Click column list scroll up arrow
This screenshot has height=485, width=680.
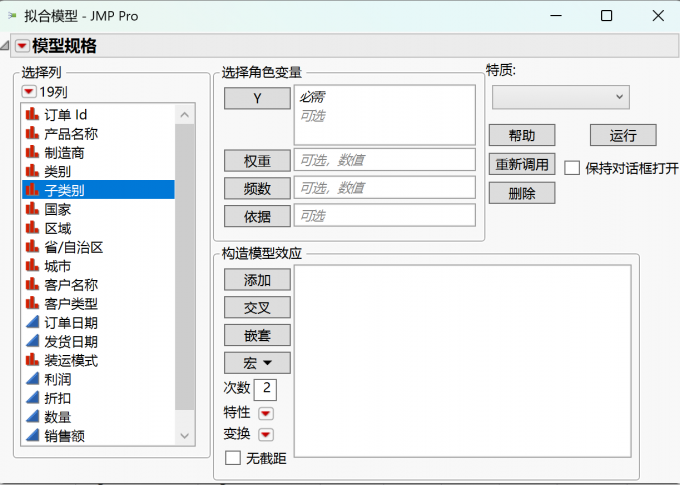pos(185,115)
